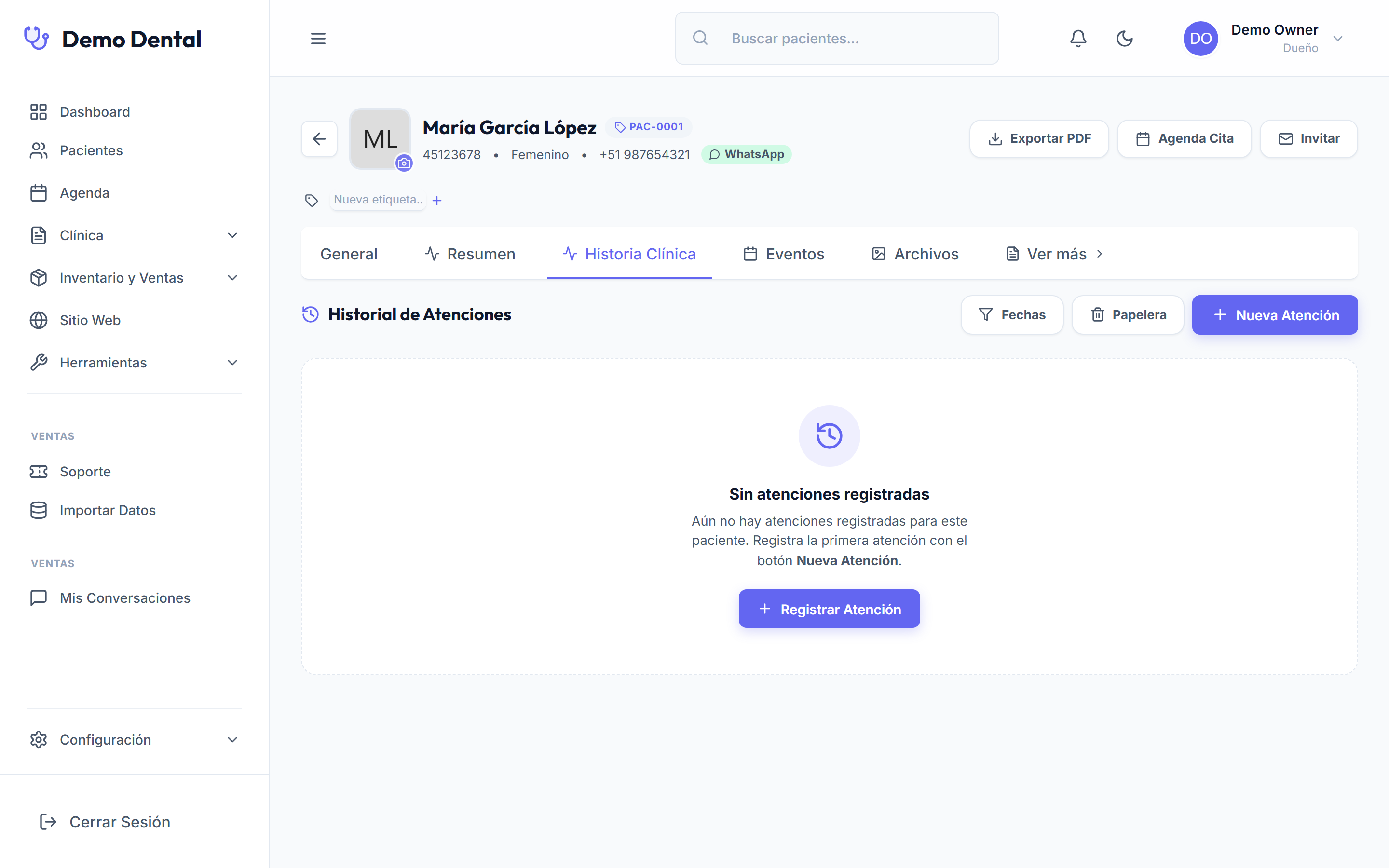The height and width of the screenshot is (868, 1389).
Task: Click the hamburger menu icon
Action: [x=318, y=39]
